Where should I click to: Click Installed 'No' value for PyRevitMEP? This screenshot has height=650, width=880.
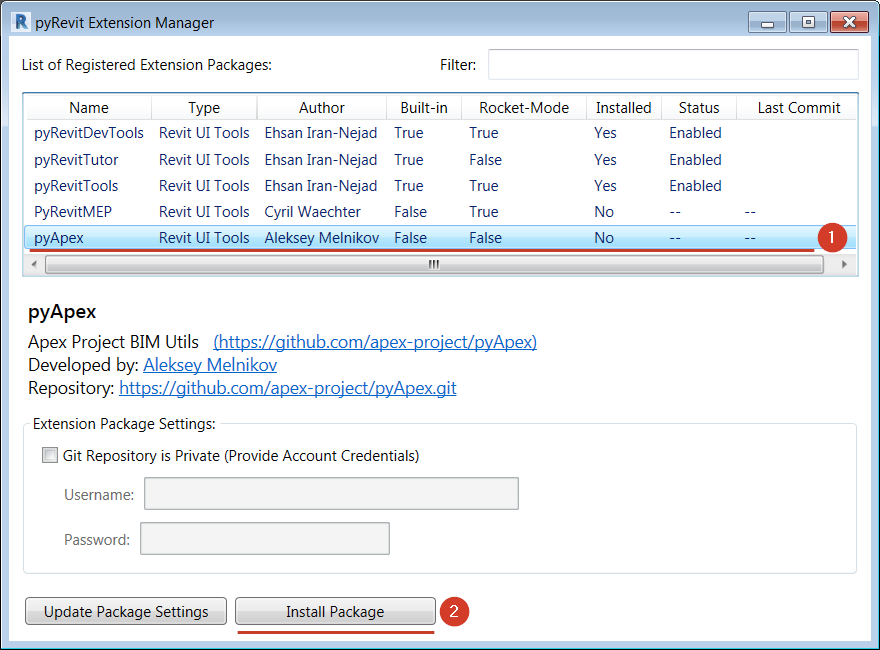[604, 212]
